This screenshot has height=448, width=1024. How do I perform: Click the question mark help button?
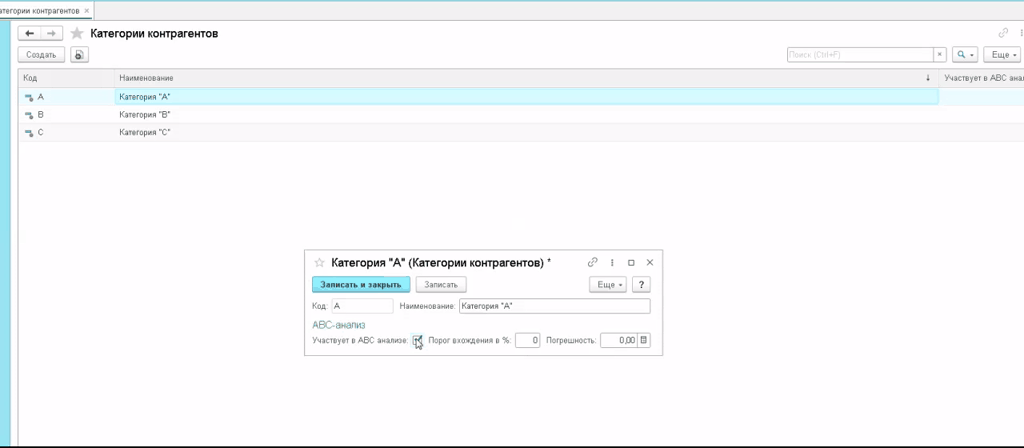pyautogui.click(x=641, y=284)
